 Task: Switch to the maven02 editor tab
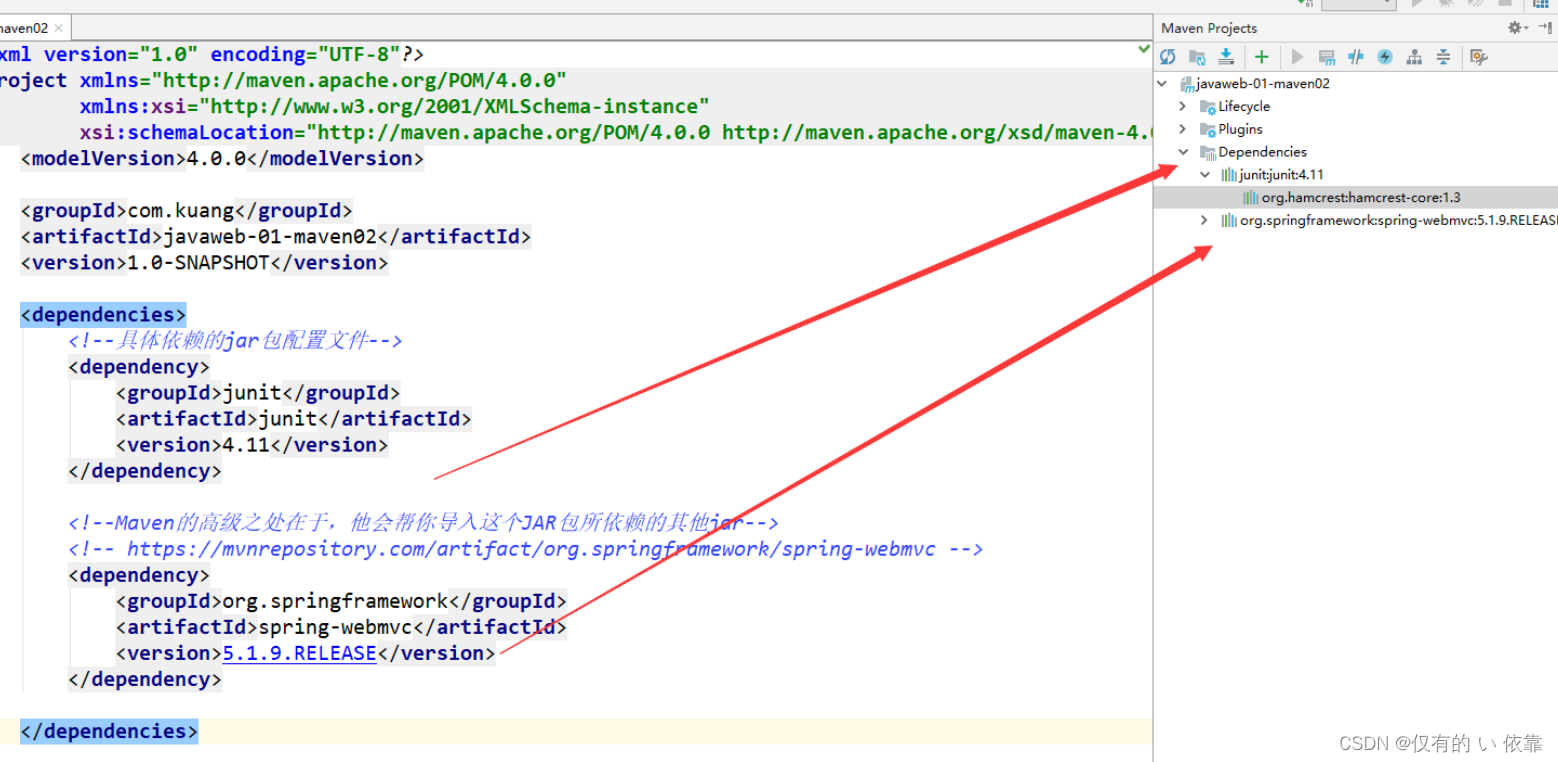point(35,28)
